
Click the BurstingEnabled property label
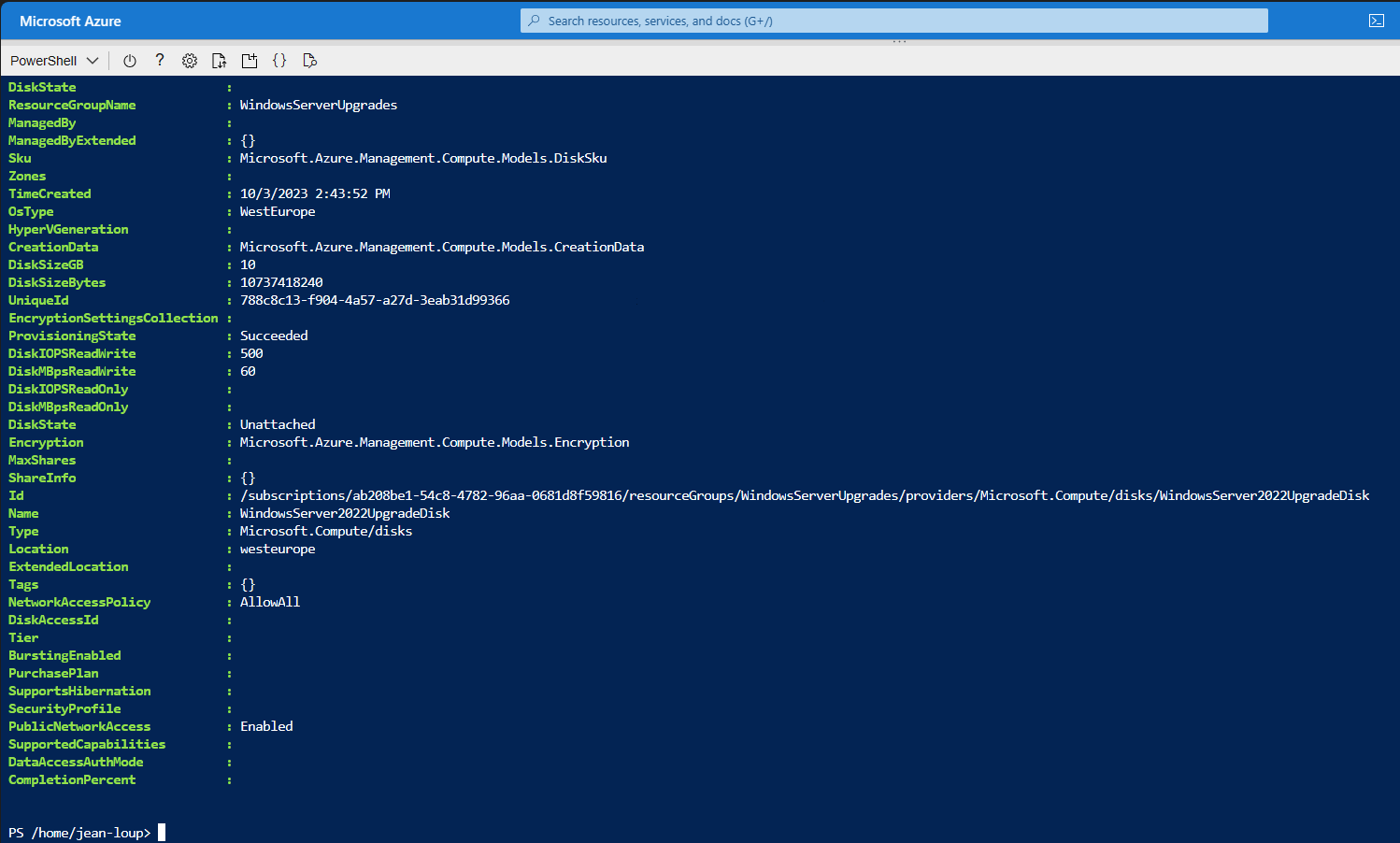coord(64,655)
